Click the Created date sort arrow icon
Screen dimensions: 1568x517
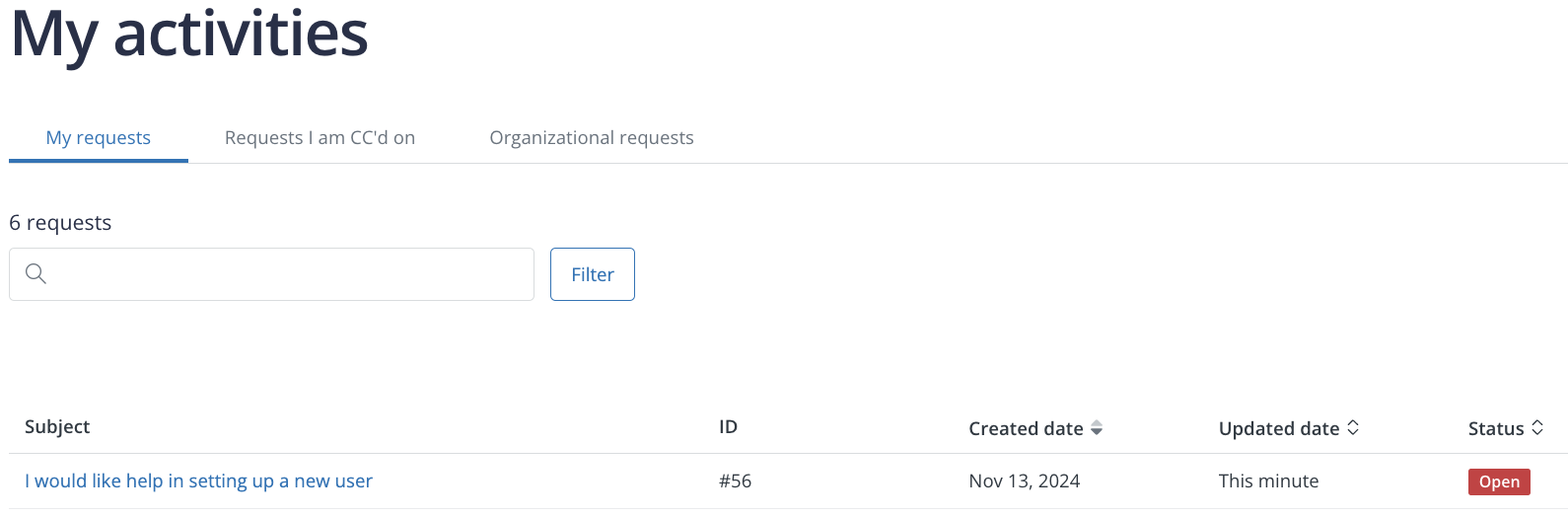tap(1097, 428)
